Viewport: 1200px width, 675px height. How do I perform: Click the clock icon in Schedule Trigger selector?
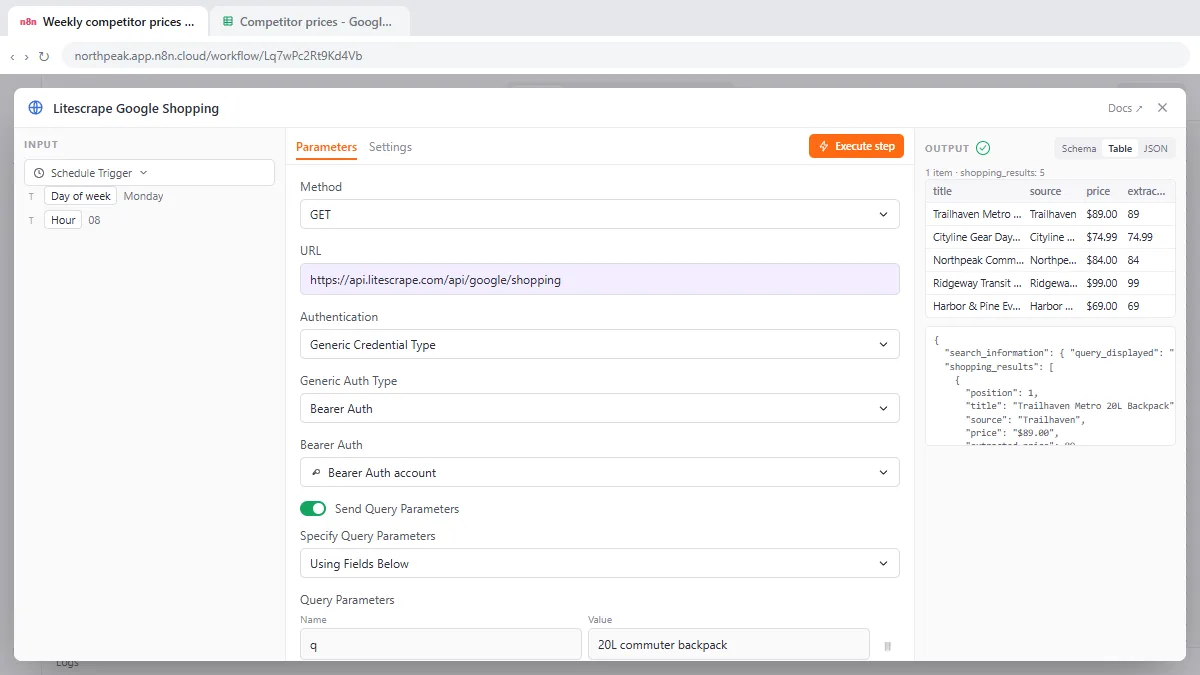coord(39,173)
